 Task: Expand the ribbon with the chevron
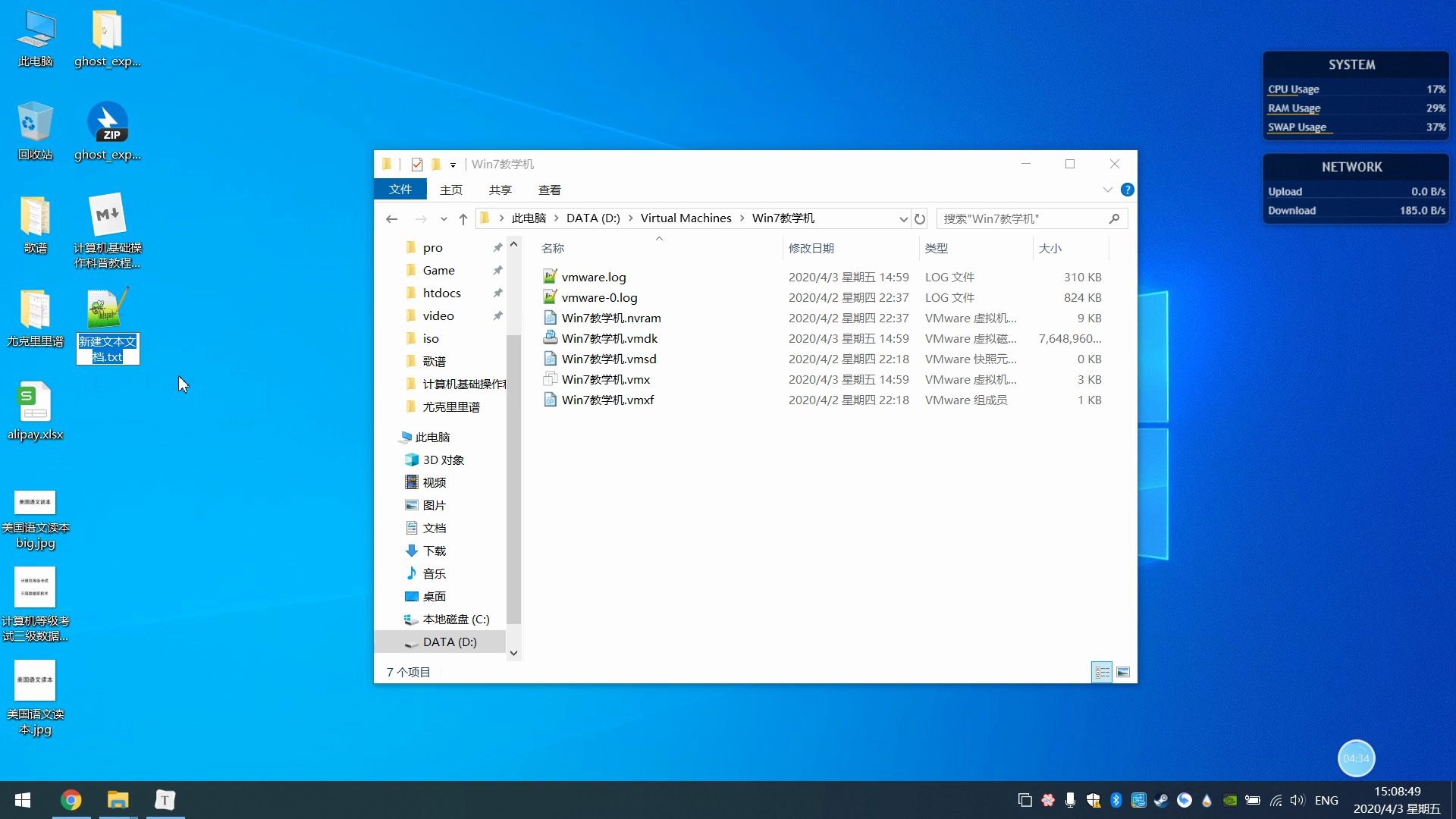pyautogui.click(x=1107, y=190)
